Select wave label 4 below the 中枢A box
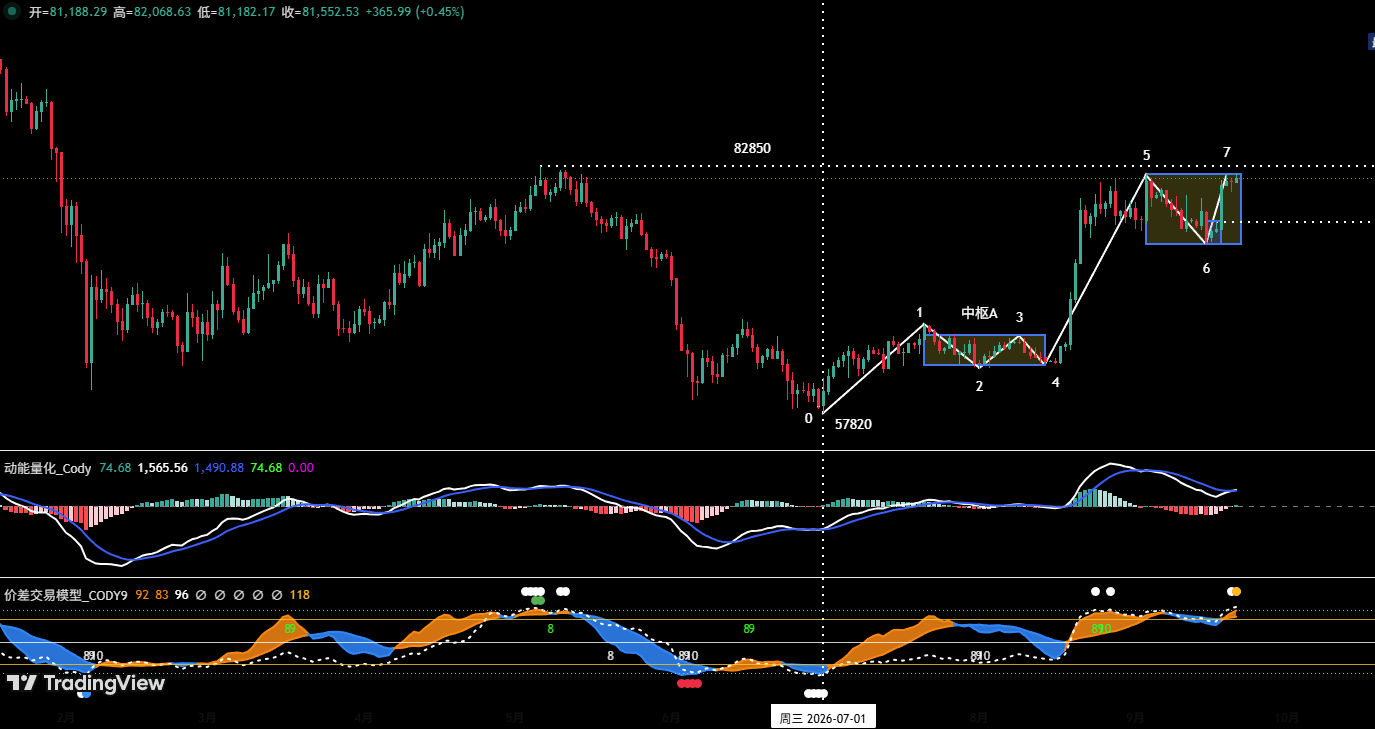The height and width of the screenshot is (729, 1375). click(1056, 382)
